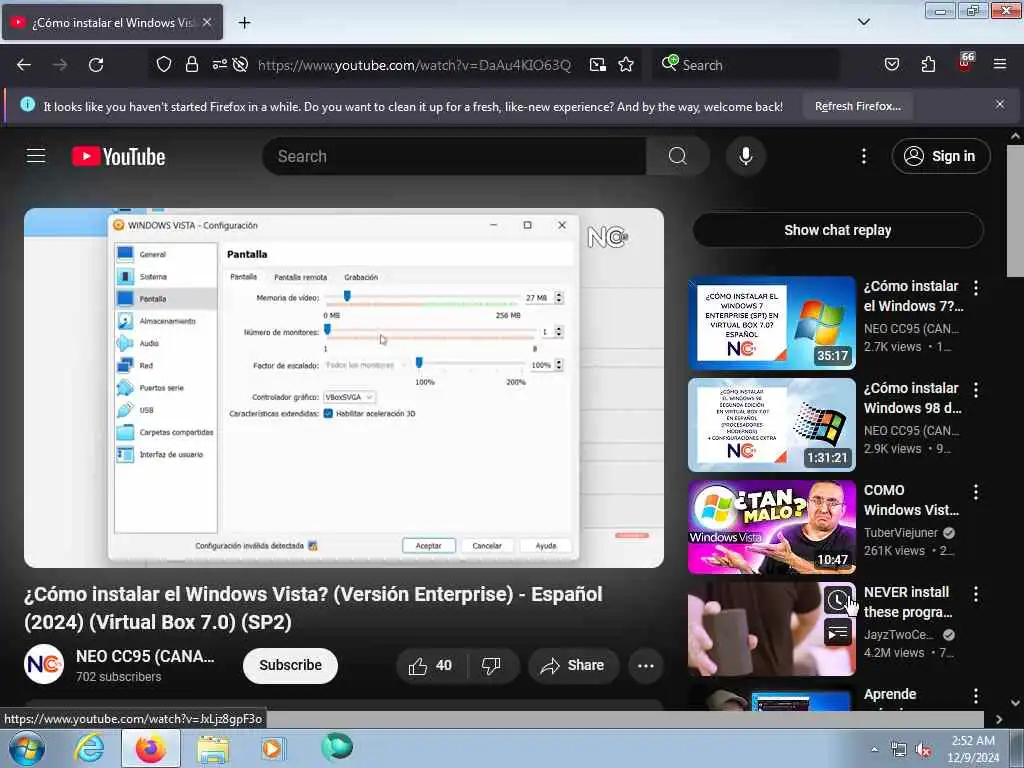Go back with the browser back arrow

pos(24,65)
